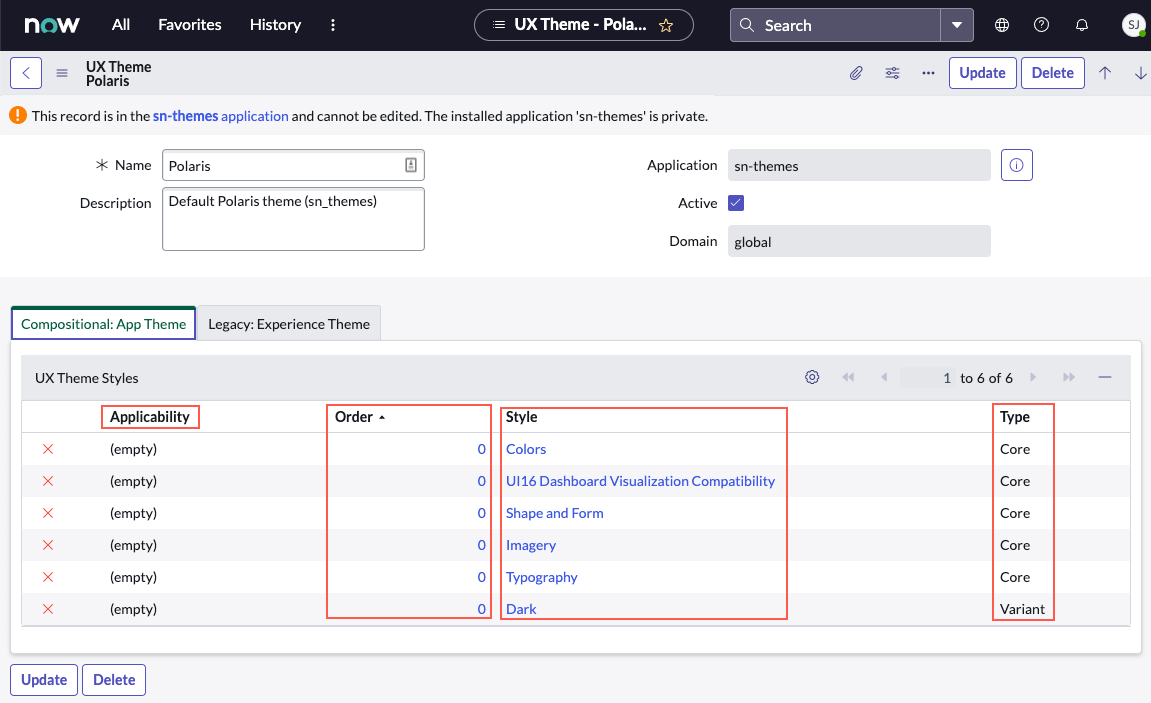
Task: Go to first page of UX Theme Styles
Action: coord(848,377)
